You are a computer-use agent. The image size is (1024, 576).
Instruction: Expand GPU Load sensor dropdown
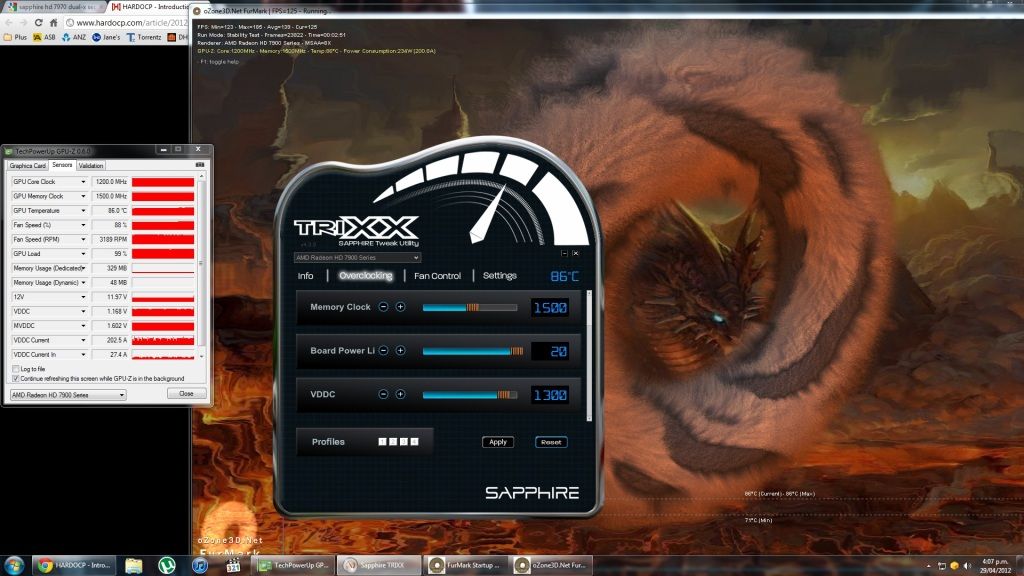tap(83, 253)
